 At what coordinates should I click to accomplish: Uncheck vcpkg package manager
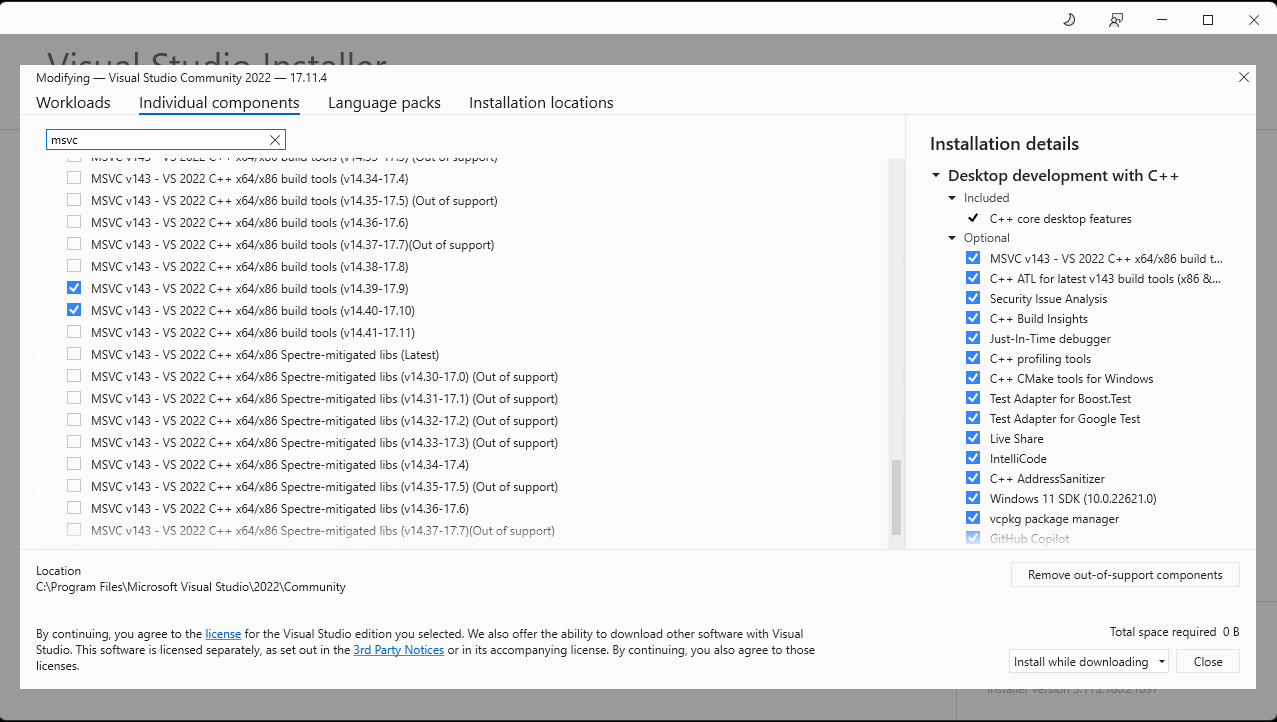[973, 518]
